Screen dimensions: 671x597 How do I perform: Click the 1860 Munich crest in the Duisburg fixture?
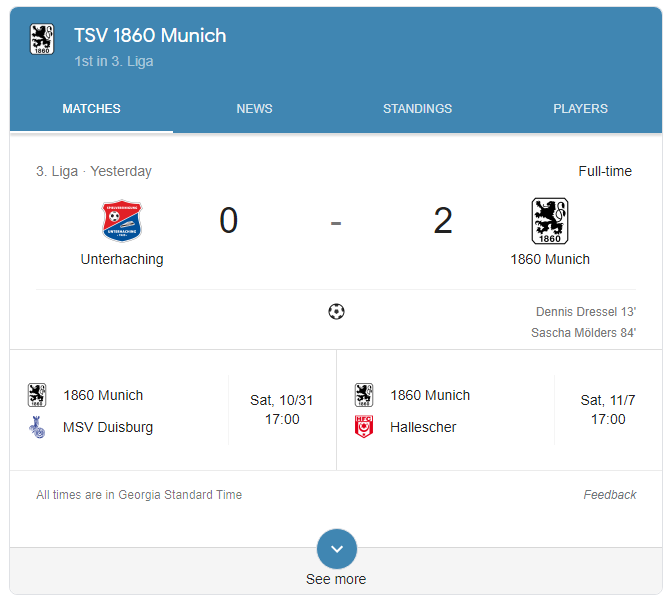click(37, 395)
